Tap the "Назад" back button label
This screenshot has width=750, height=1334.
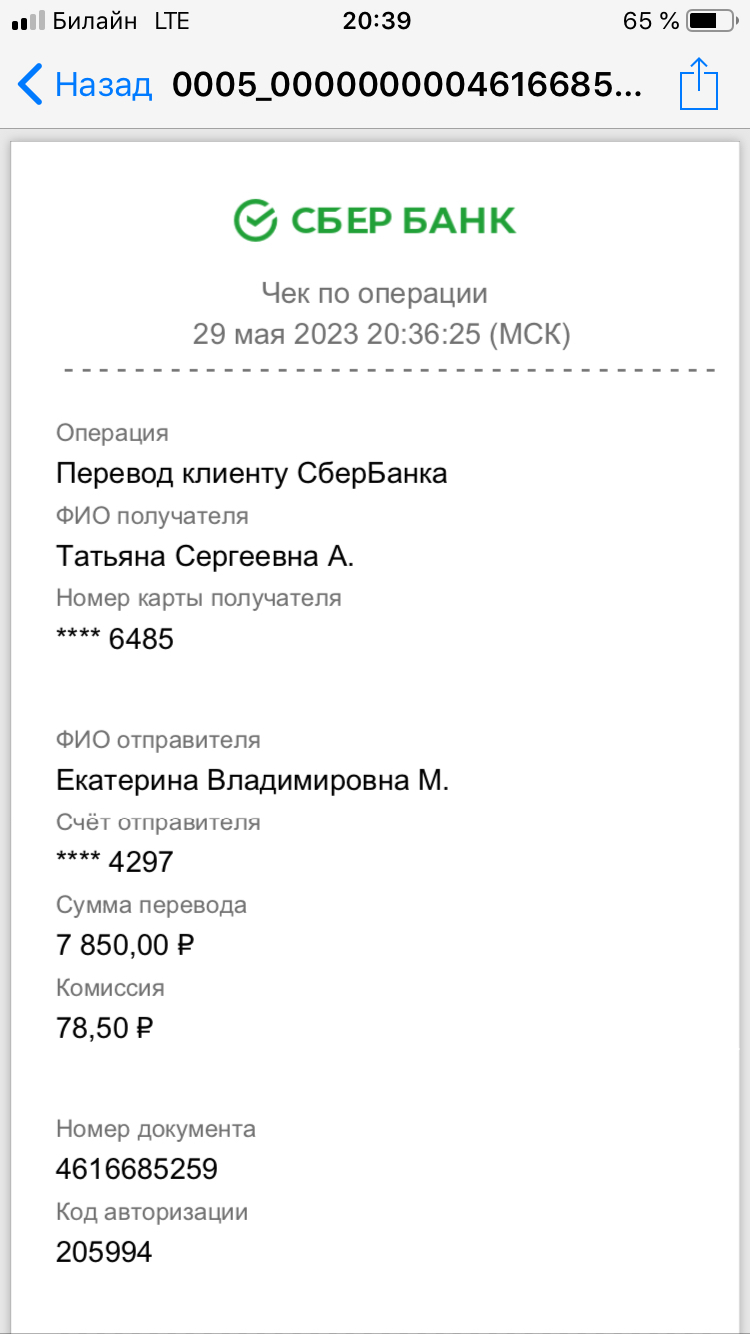[103, 85]
